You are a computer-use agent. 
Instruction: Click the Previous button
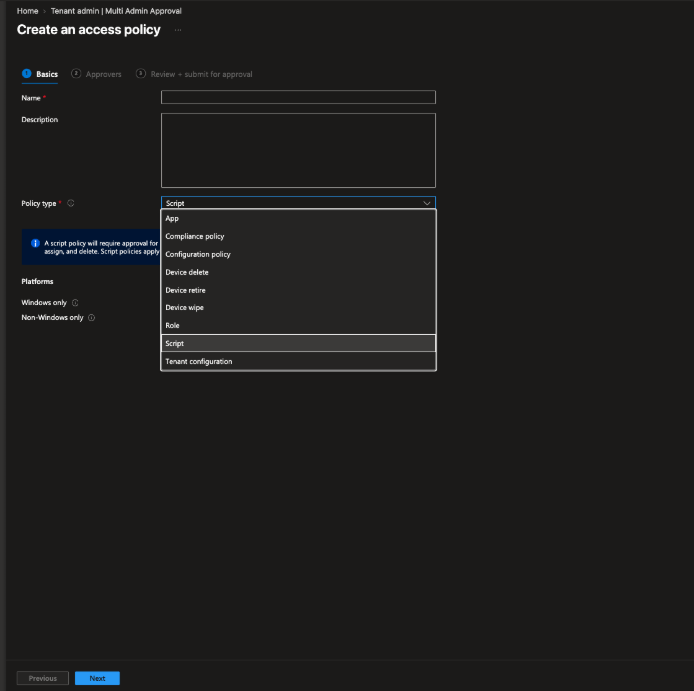point(42,678)
